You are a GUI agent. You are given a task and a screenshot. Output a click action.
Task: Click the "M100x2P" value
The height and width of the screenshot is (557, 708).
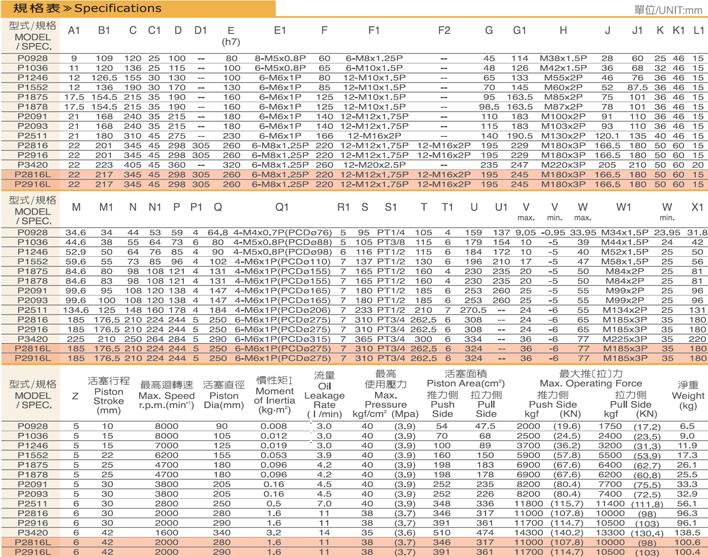563,116
